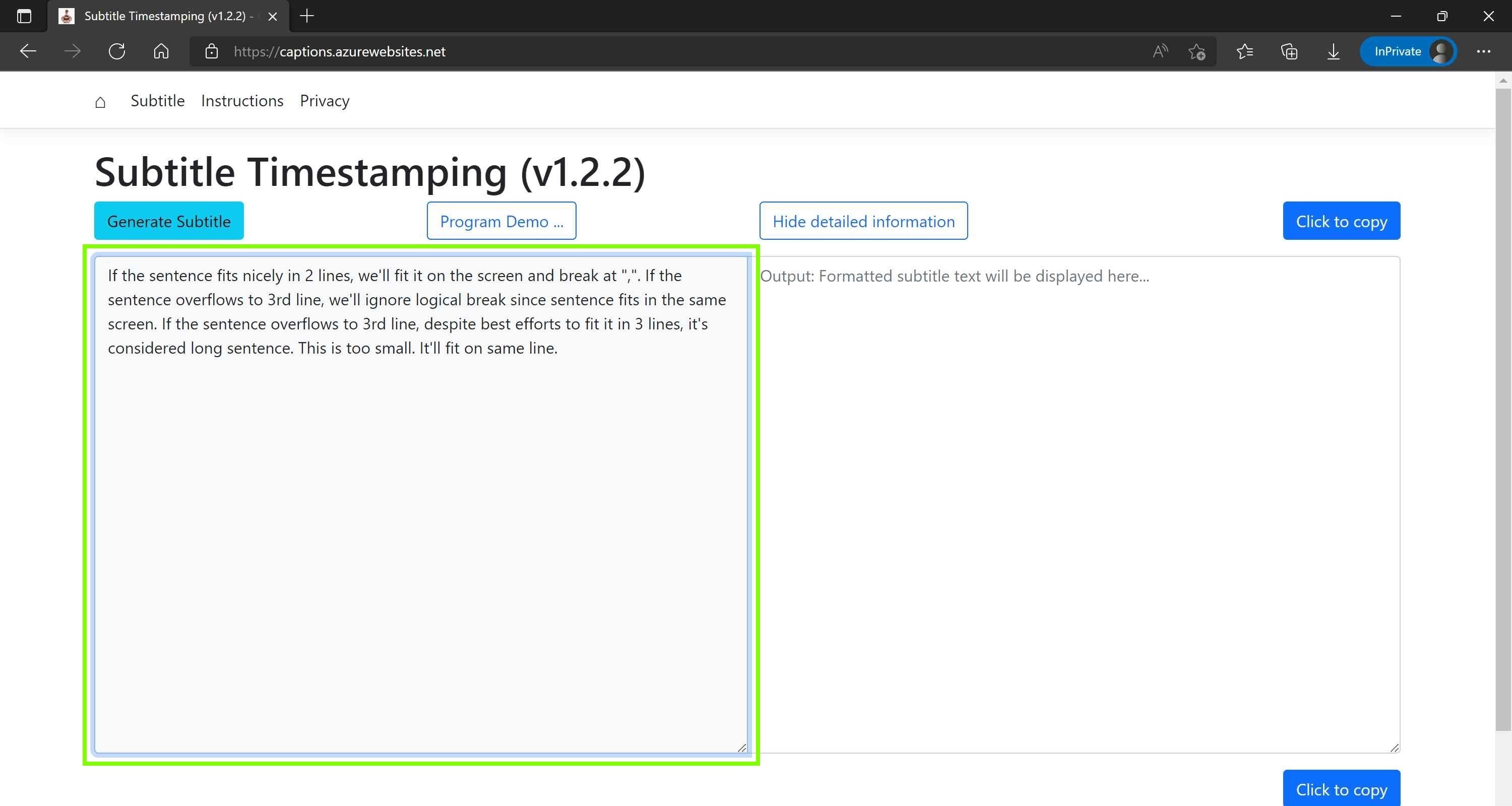Image resolution: width=1512 pixels, height=806 pixels.
Task: Open the Instructions nav link
Action: 242,101
